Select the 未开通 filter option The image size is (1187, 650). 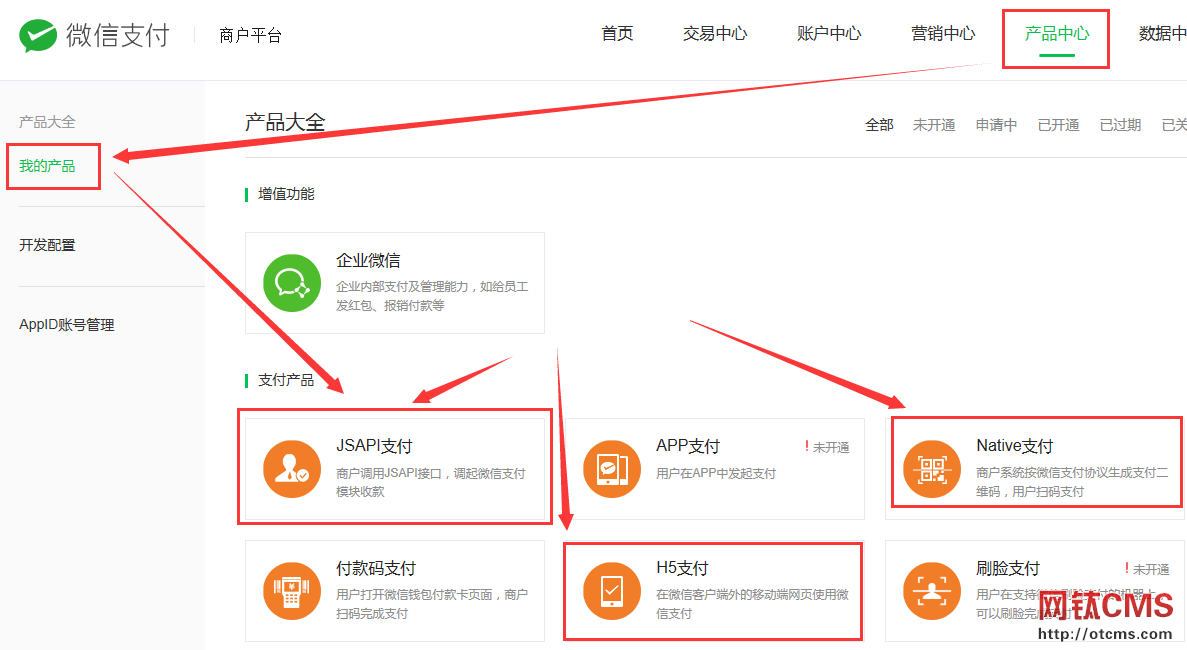point(934,124)
